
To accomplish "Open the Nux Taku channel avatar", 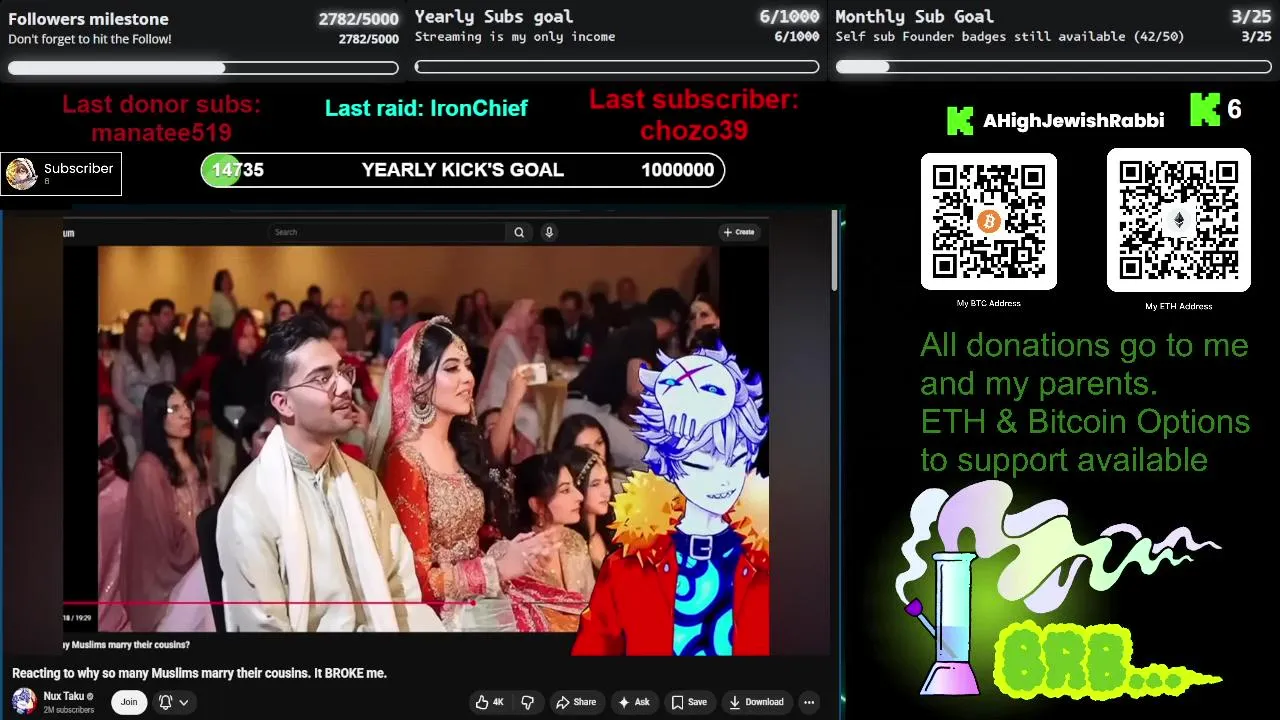I will tap(24, 701).
